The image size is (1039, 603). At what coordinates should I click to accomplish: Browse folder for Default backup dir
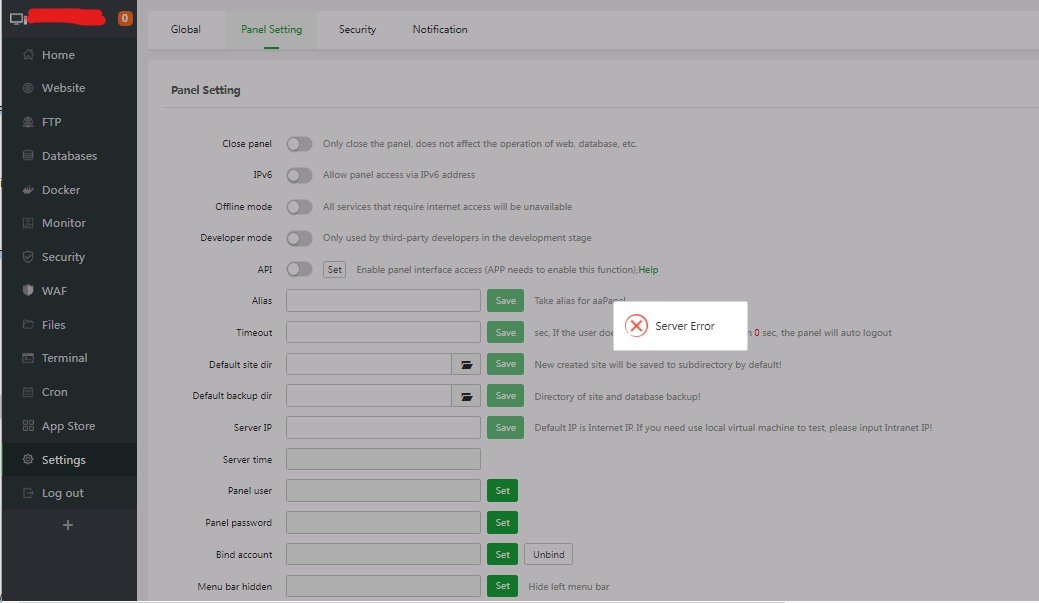[466, 396]
